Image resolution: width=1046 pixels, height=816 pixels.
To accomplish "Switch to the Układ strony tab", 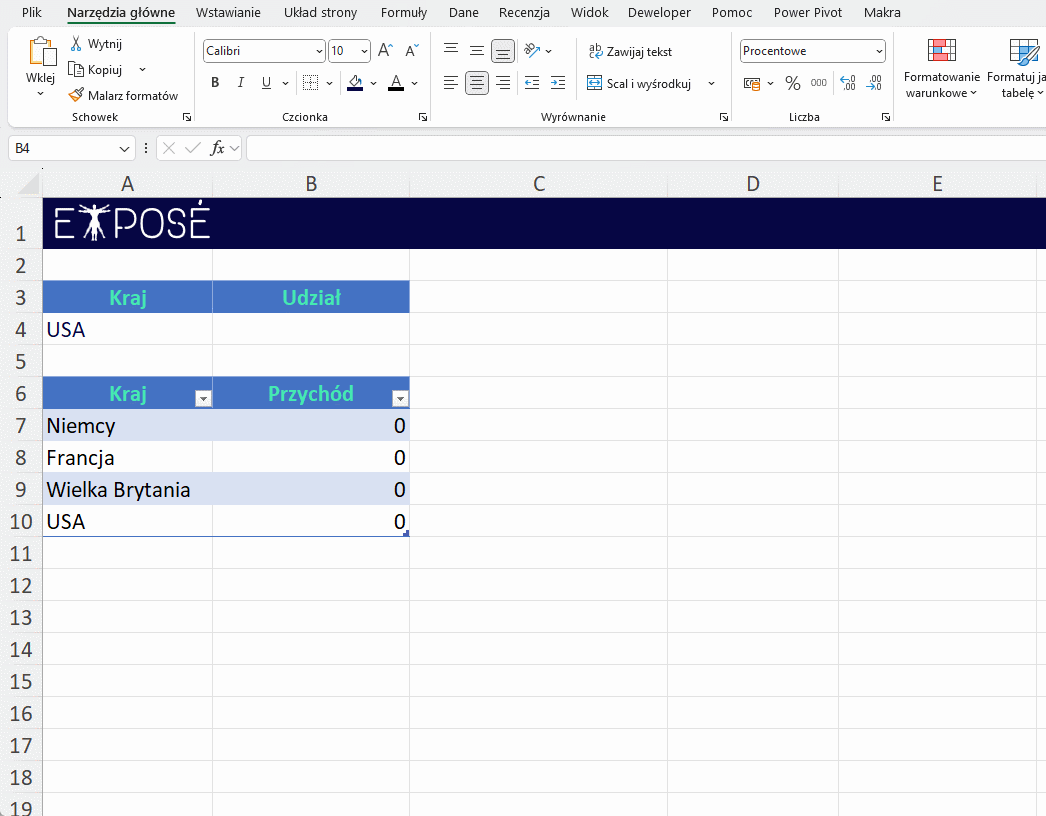I will (320, 12).
